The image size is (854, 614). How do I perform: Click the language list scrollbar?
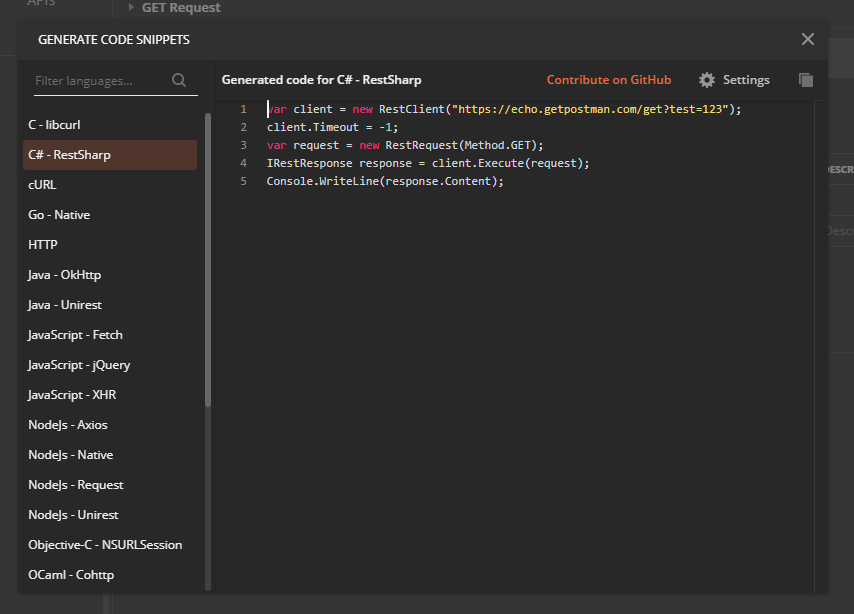point(208,260)
